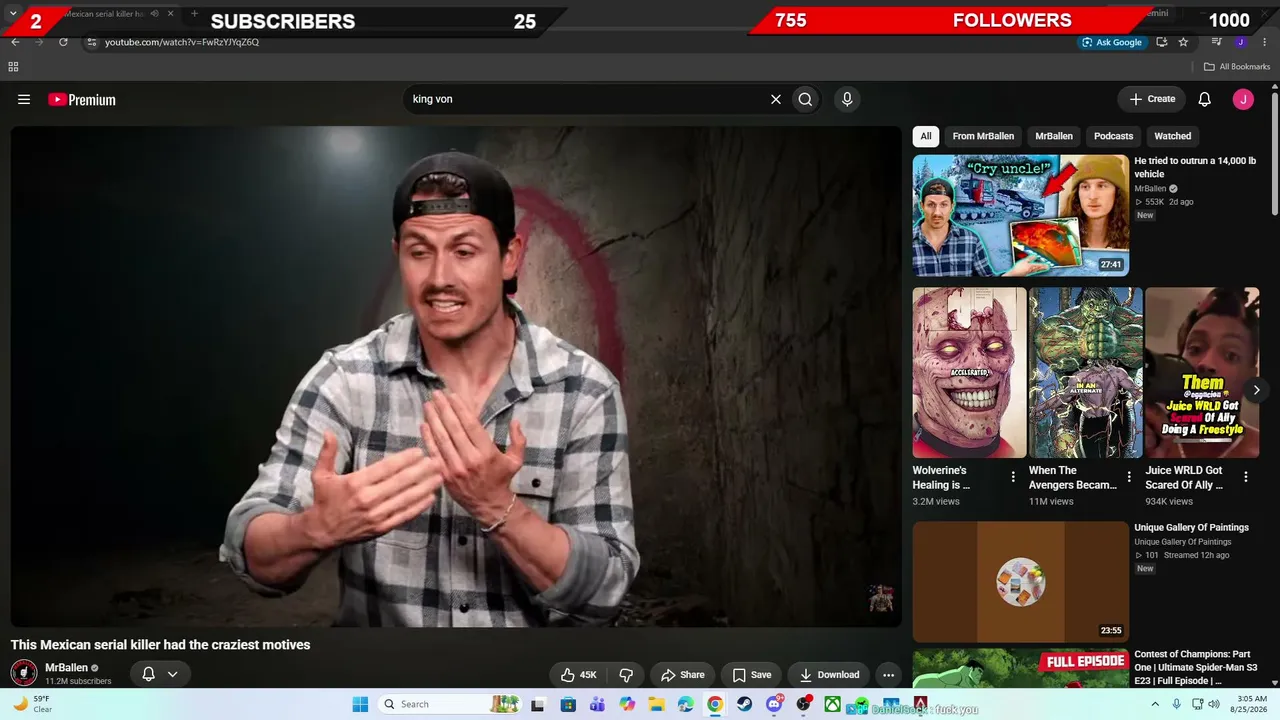Click the Share button

pos(682,675)
